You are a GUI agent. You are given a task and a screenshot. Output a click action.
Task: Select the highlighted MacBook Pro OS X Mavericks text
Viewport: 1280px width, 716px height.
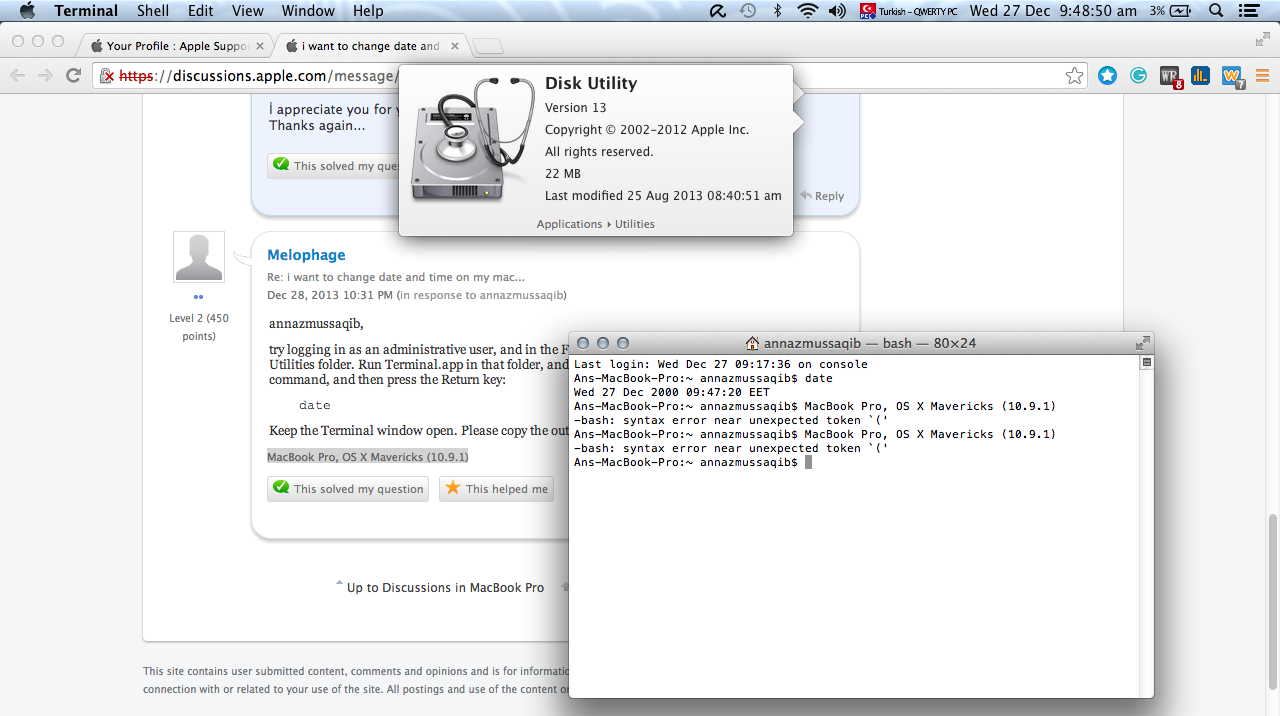click(367, 456)
